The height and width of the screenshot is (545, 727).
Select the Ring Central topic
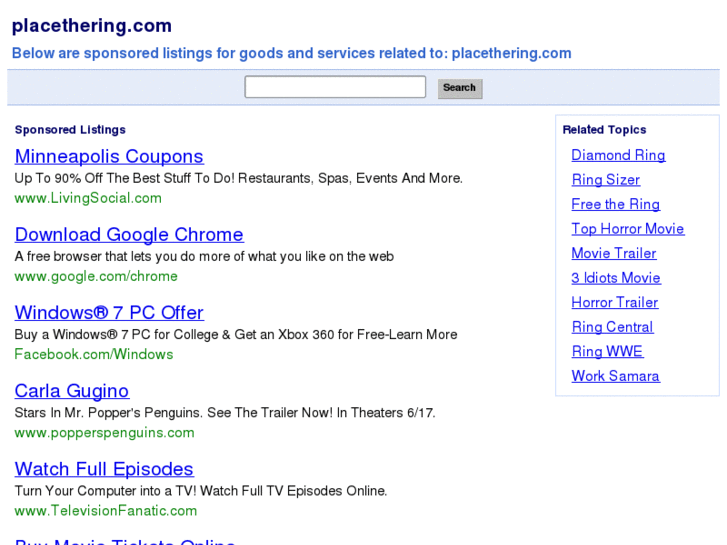(612, 327)
